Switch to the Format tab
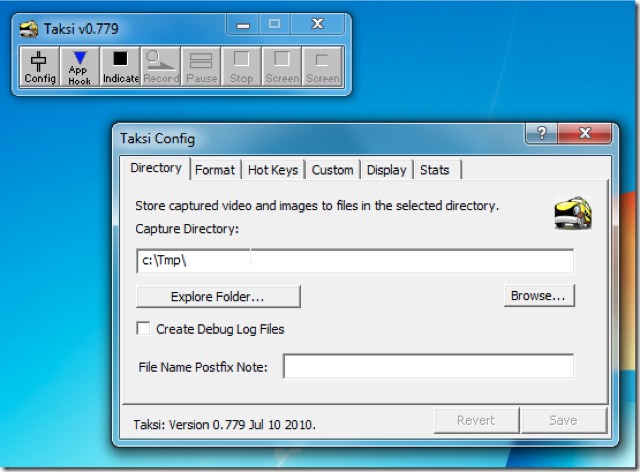This screenshot has height=472, width=640. (215, 170)
